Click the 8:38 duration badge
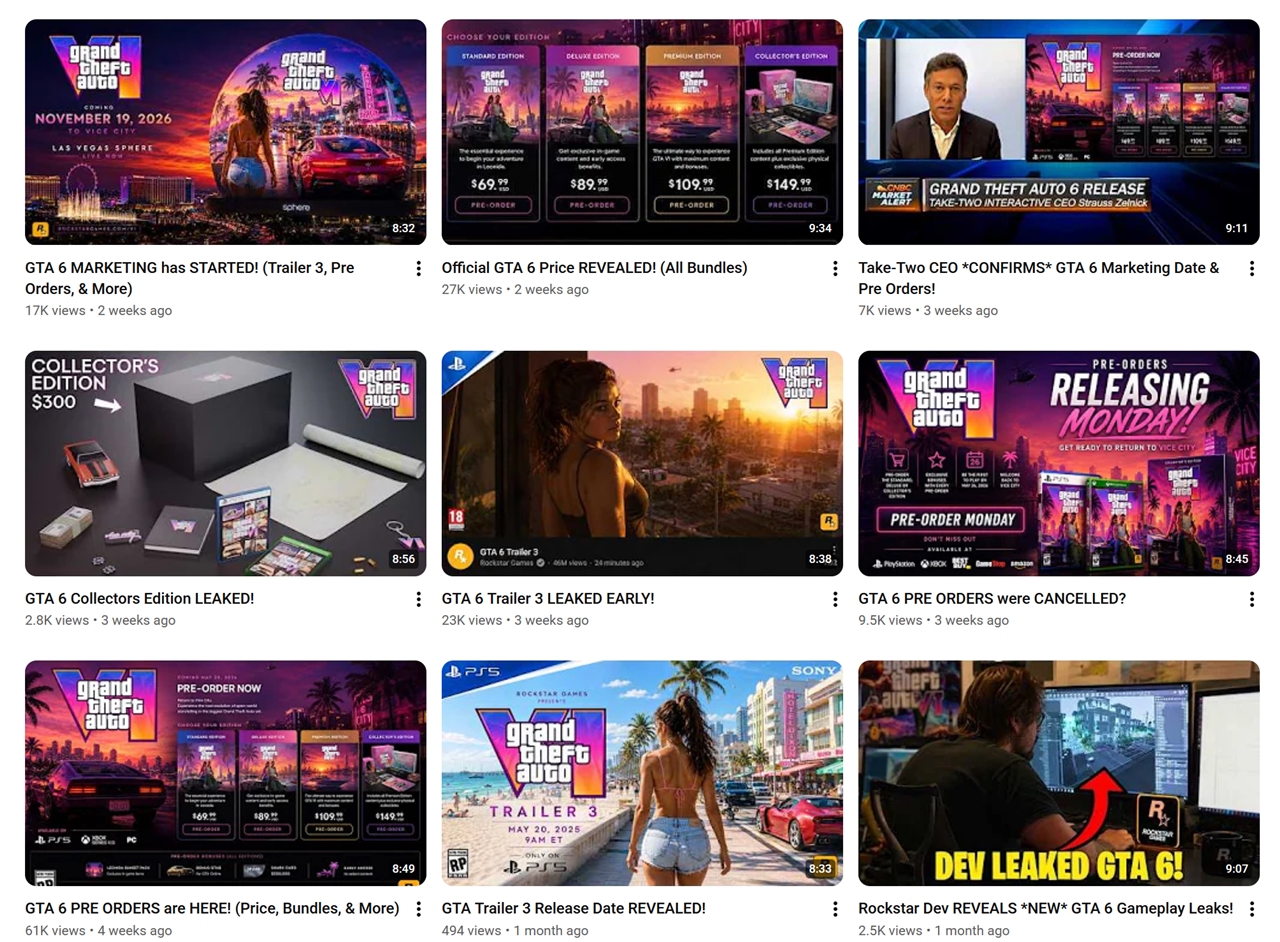1280x942 pixels. point(820,559)
